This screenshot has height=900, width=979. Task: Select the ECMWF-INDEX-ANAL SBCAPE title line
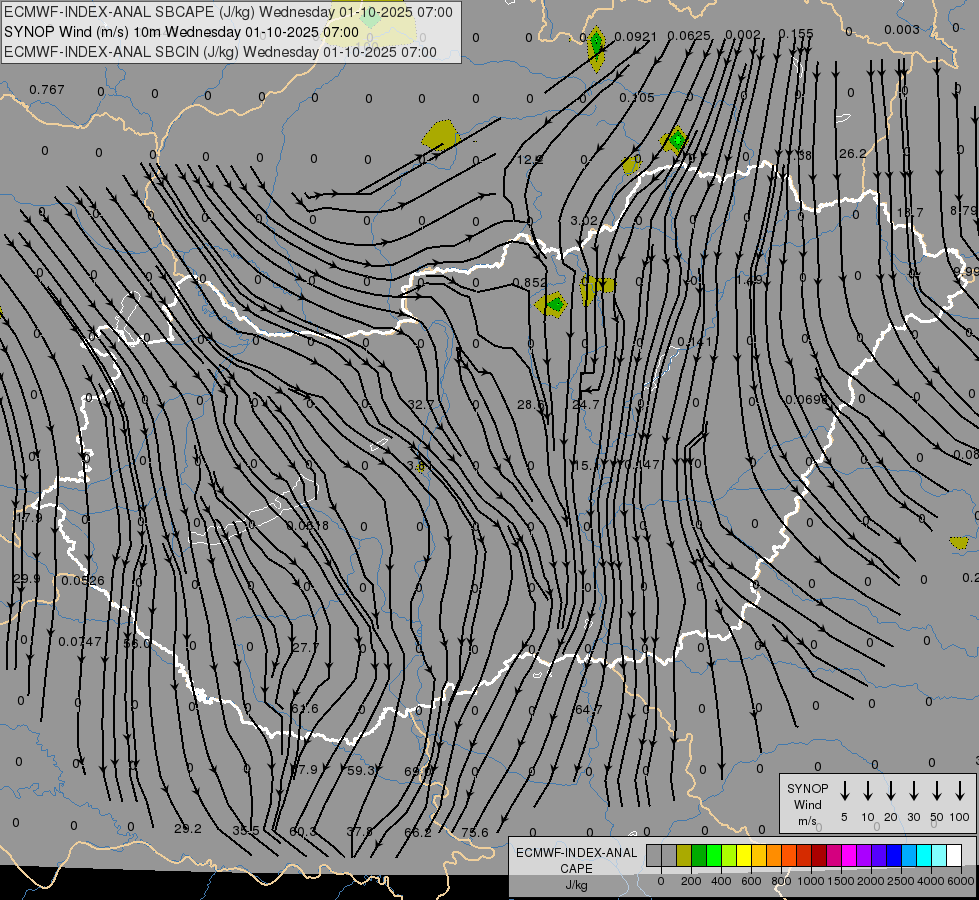(x=228, y=12)
